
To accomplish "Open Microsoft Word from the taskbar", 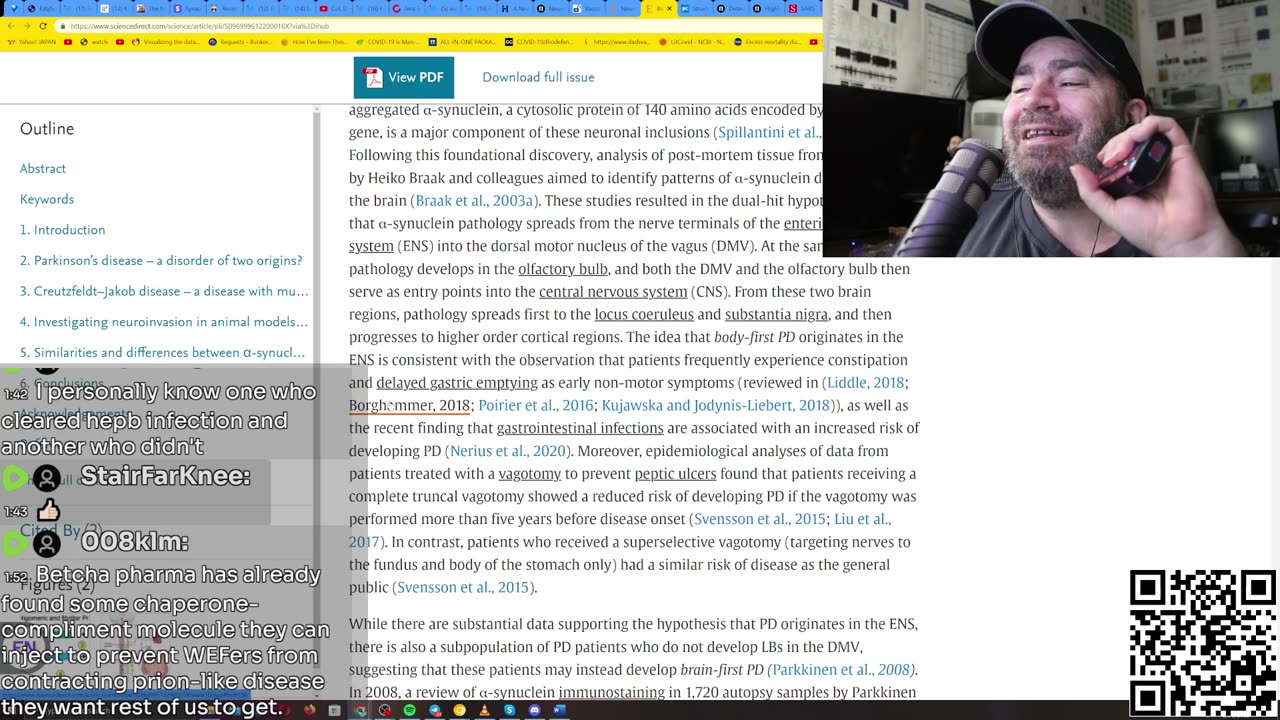I will (559, 710).
